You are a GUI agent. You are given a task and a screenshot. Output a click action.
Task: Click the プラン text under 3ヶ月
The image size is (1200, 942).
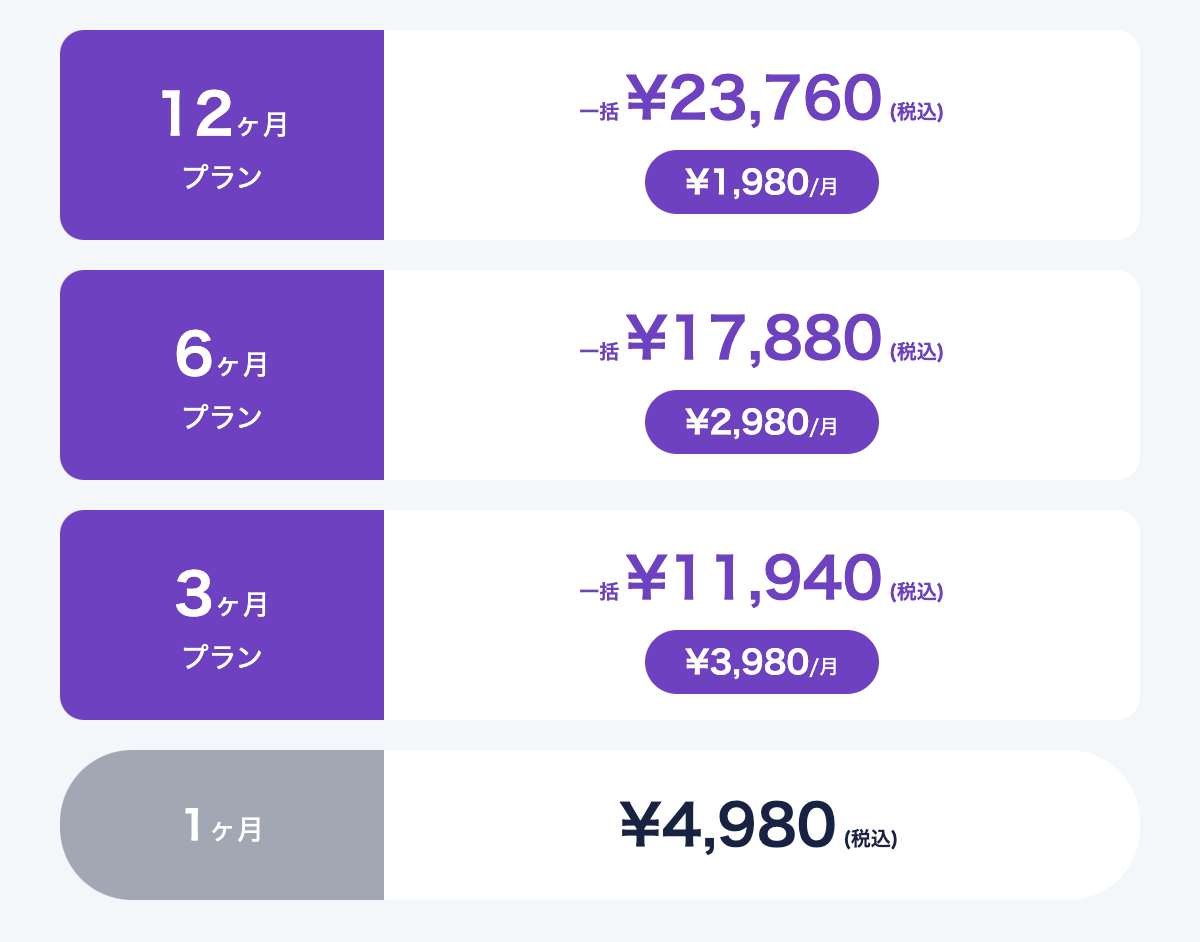point(222,658)
